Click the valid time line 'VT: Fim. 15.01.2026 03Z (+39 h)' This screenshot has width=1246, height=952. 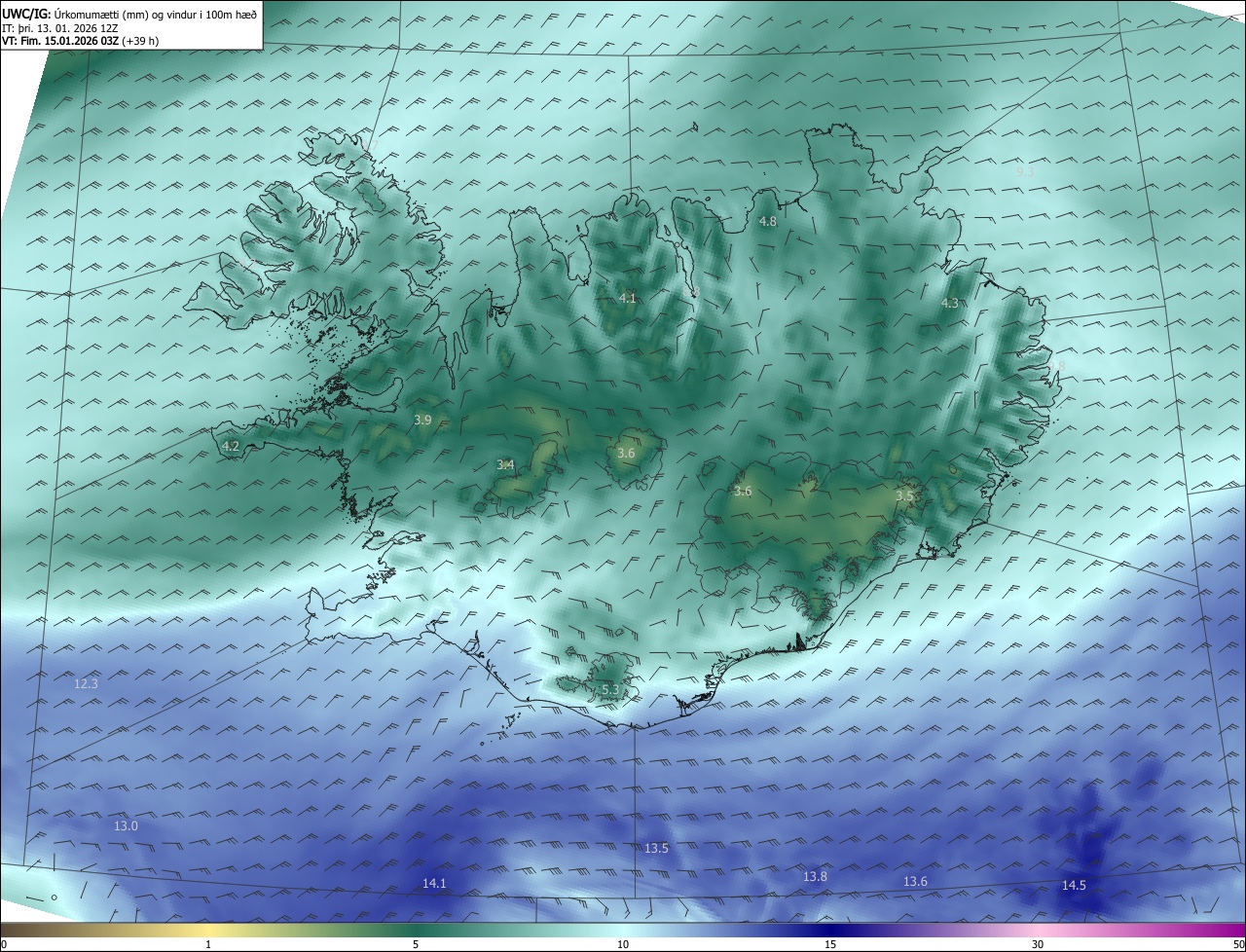79,41
